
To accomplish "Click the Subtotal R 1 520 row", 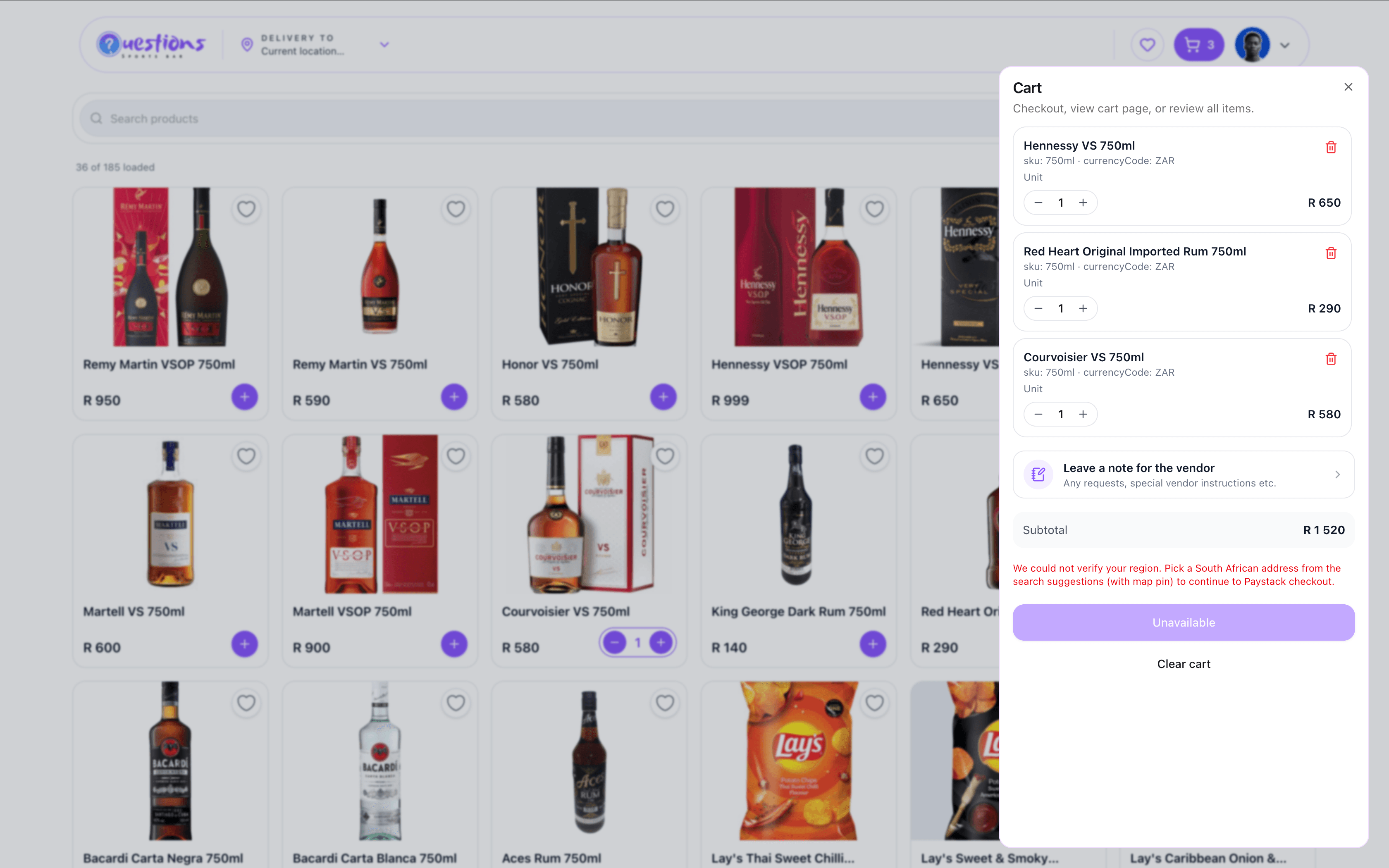I will tap(1184, 530).
